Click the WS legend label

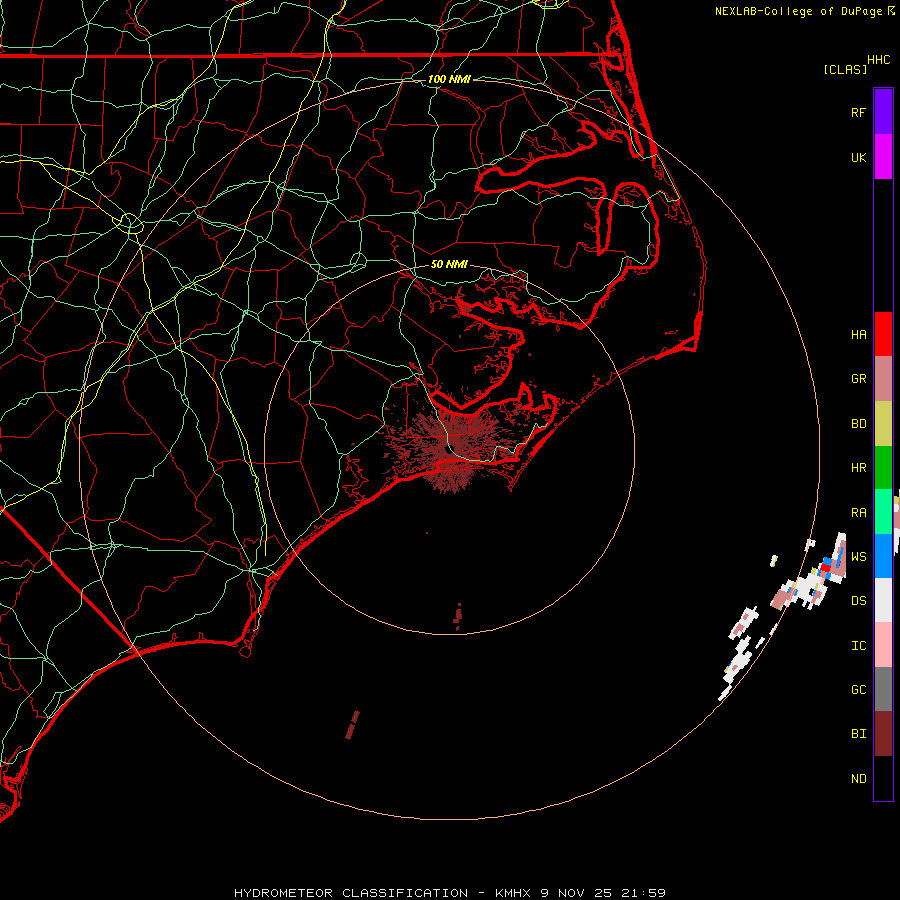tap(858, 557)
